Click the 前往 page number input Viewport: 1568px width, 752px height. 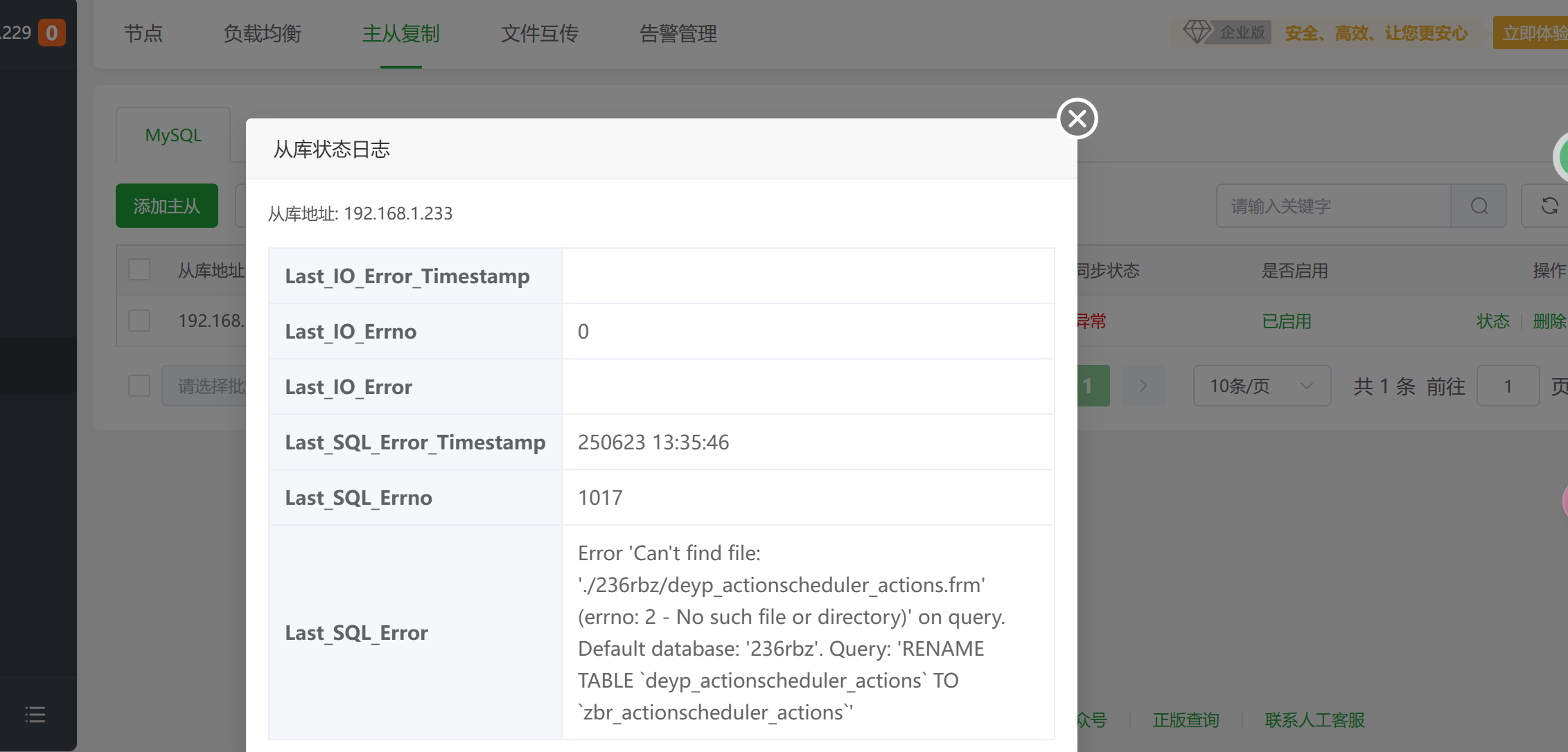tap(1508, 386)
